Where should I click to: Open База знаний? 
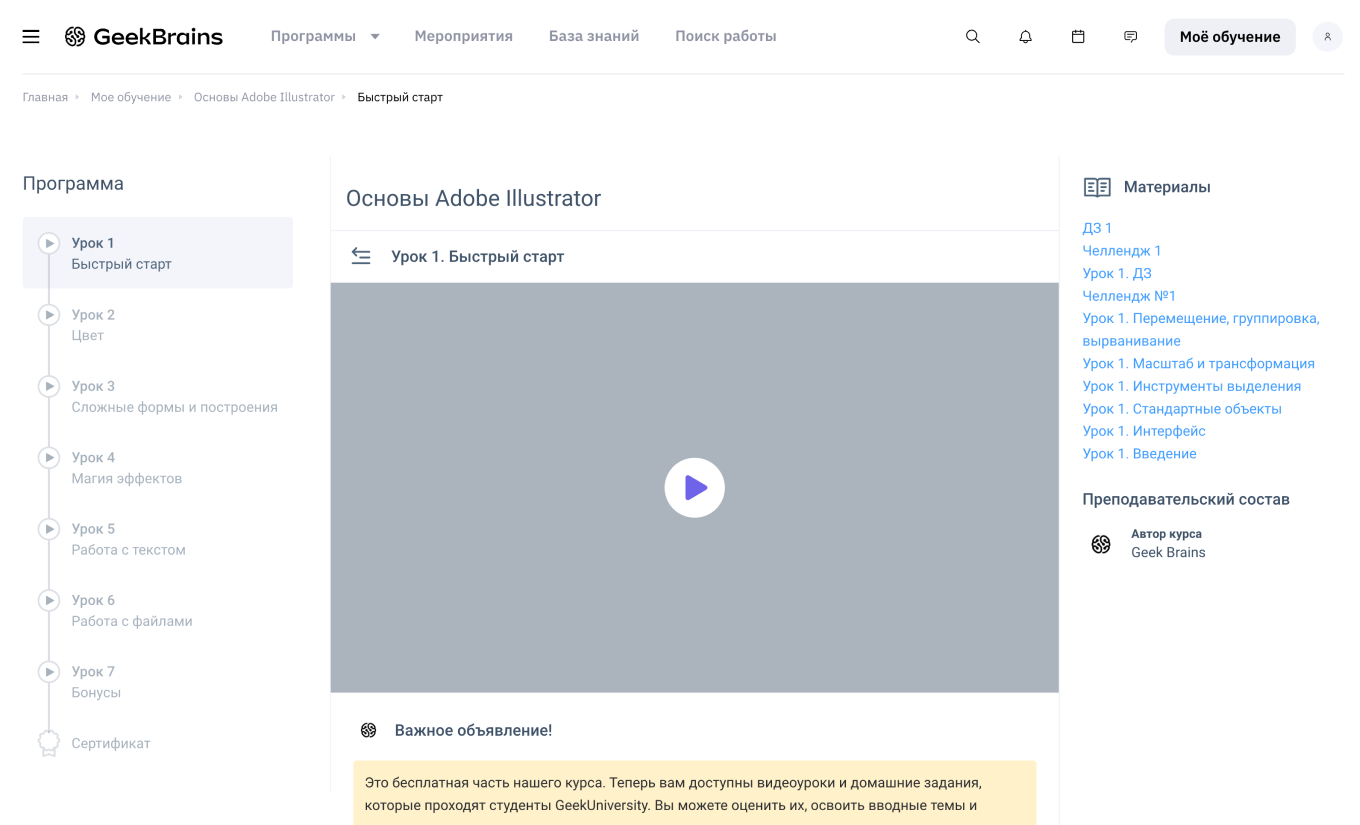click(x=594, y=37)
